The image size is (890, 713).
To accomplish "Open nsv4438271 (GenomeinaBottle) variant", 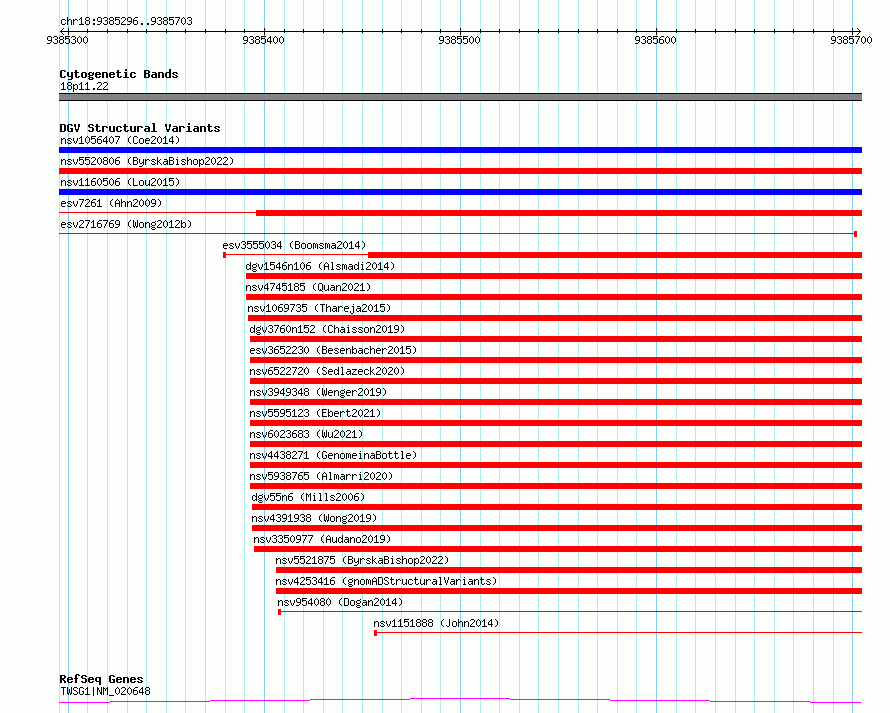I will (333, 455).
